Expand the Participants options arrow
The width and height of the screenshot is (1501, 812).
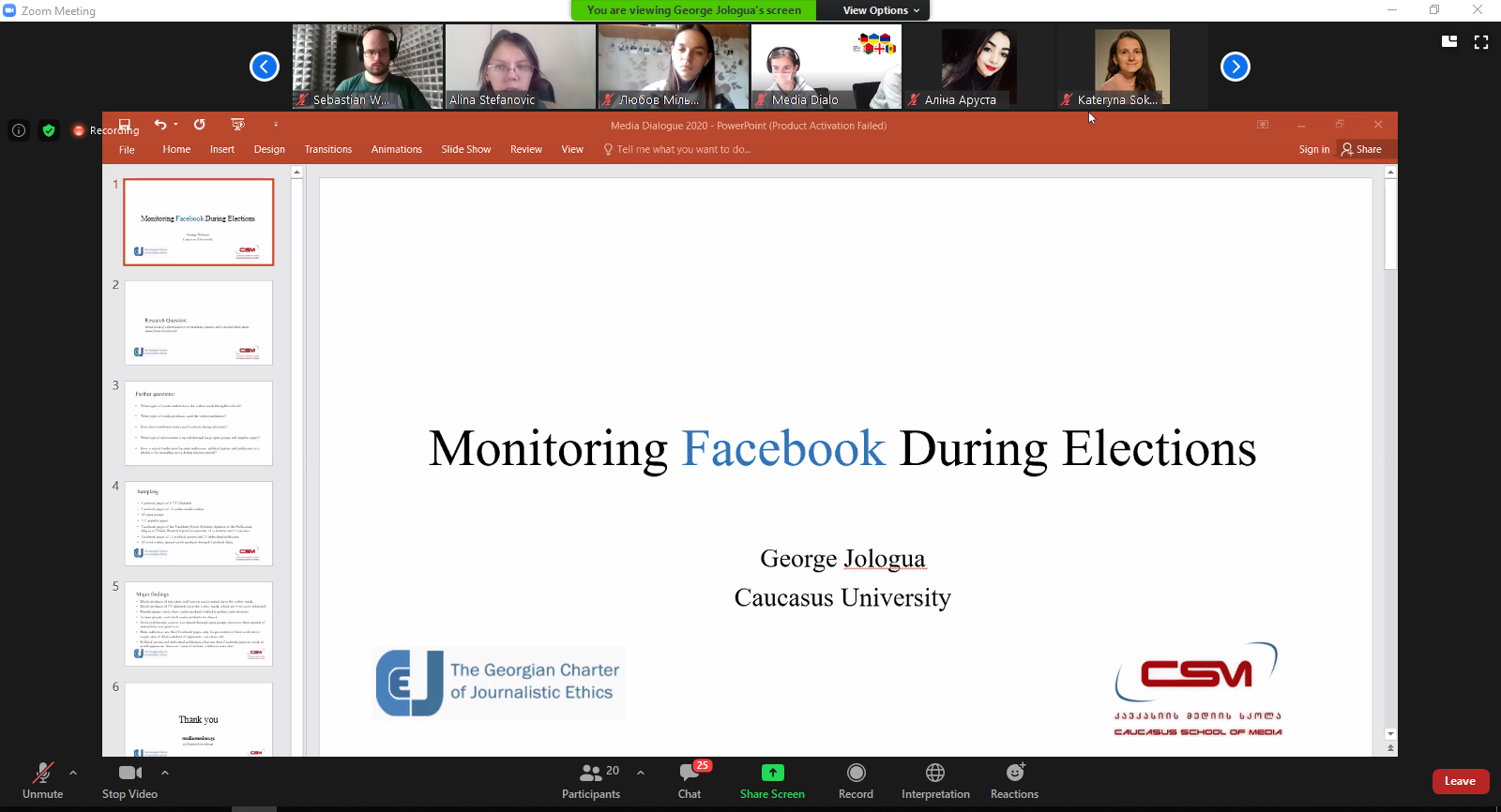(641, 773)
